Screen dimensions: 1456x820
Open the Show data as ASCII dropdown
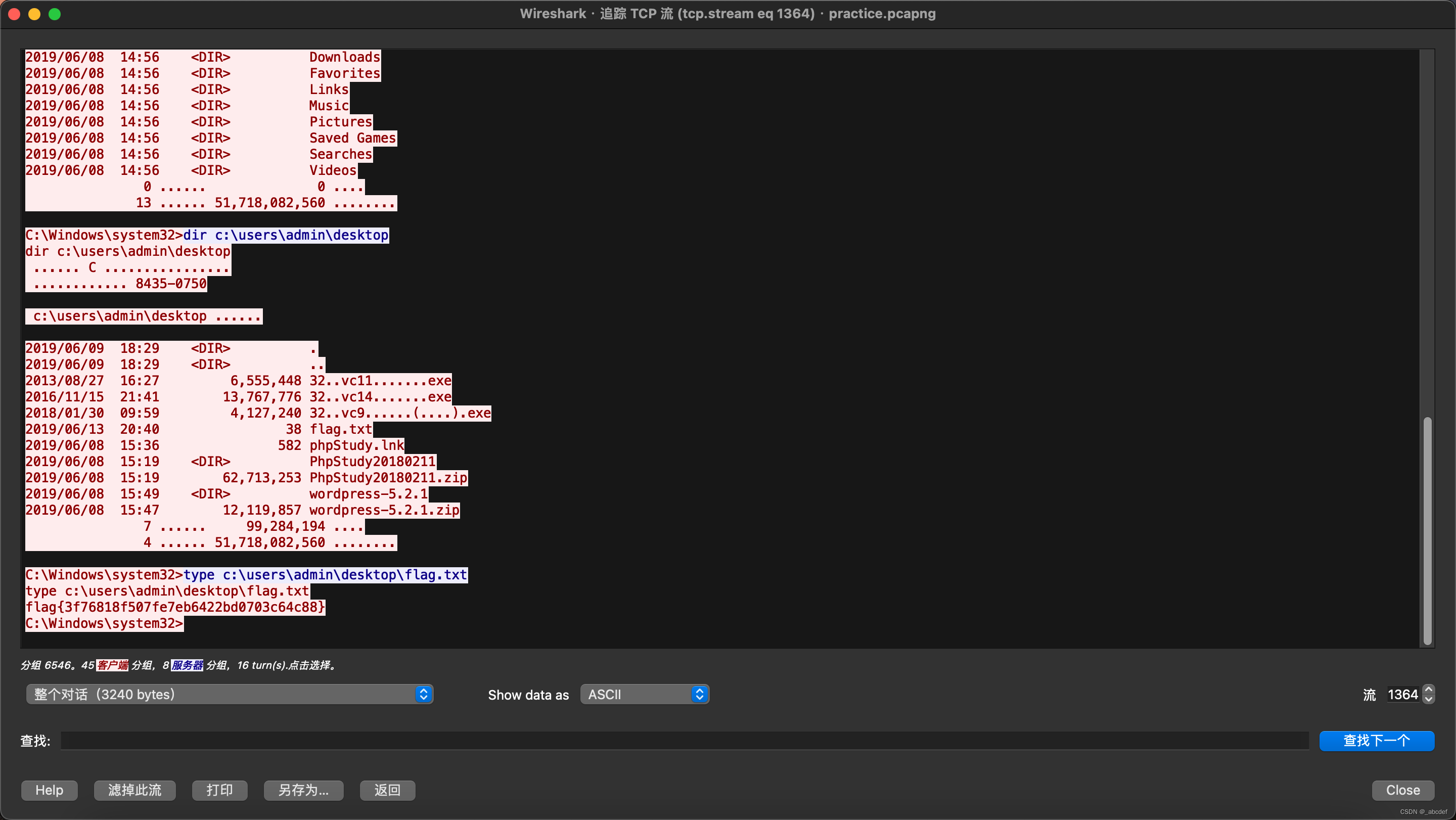[x=645, y=694]
